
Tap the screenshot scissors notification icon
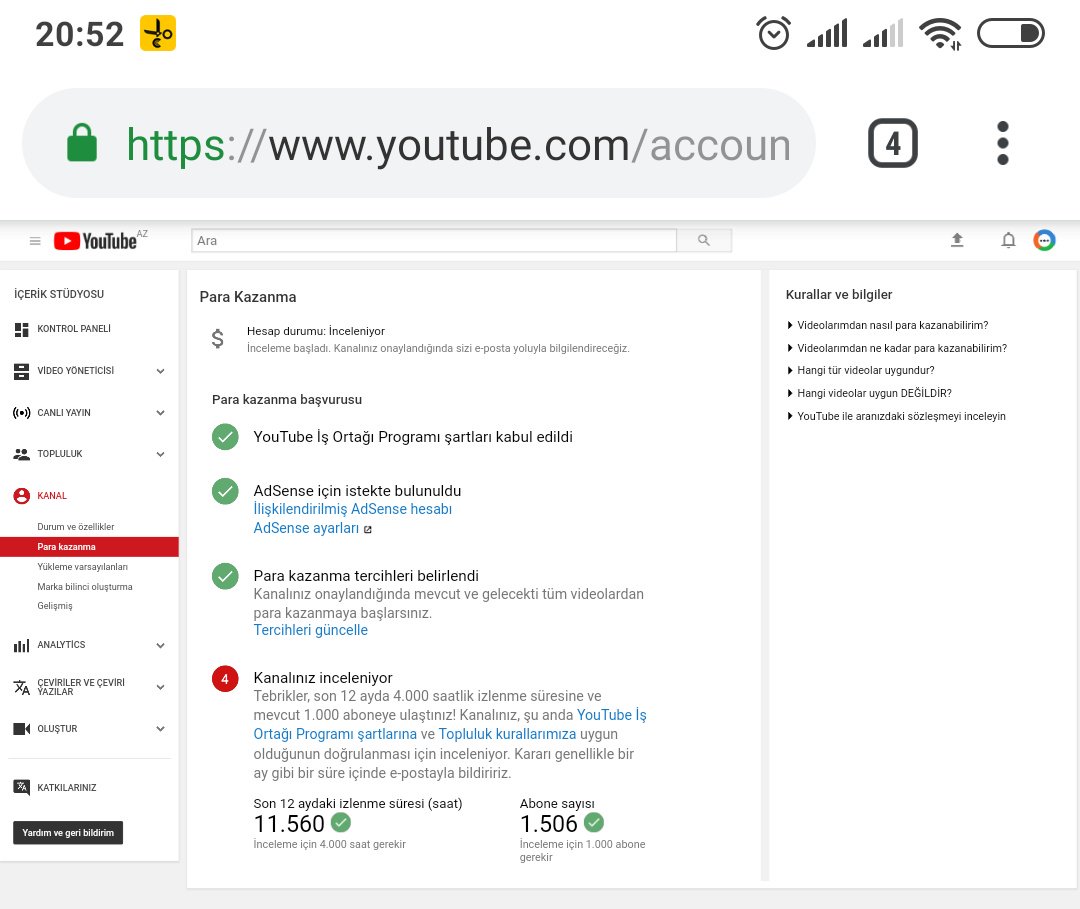coord(158,33)
